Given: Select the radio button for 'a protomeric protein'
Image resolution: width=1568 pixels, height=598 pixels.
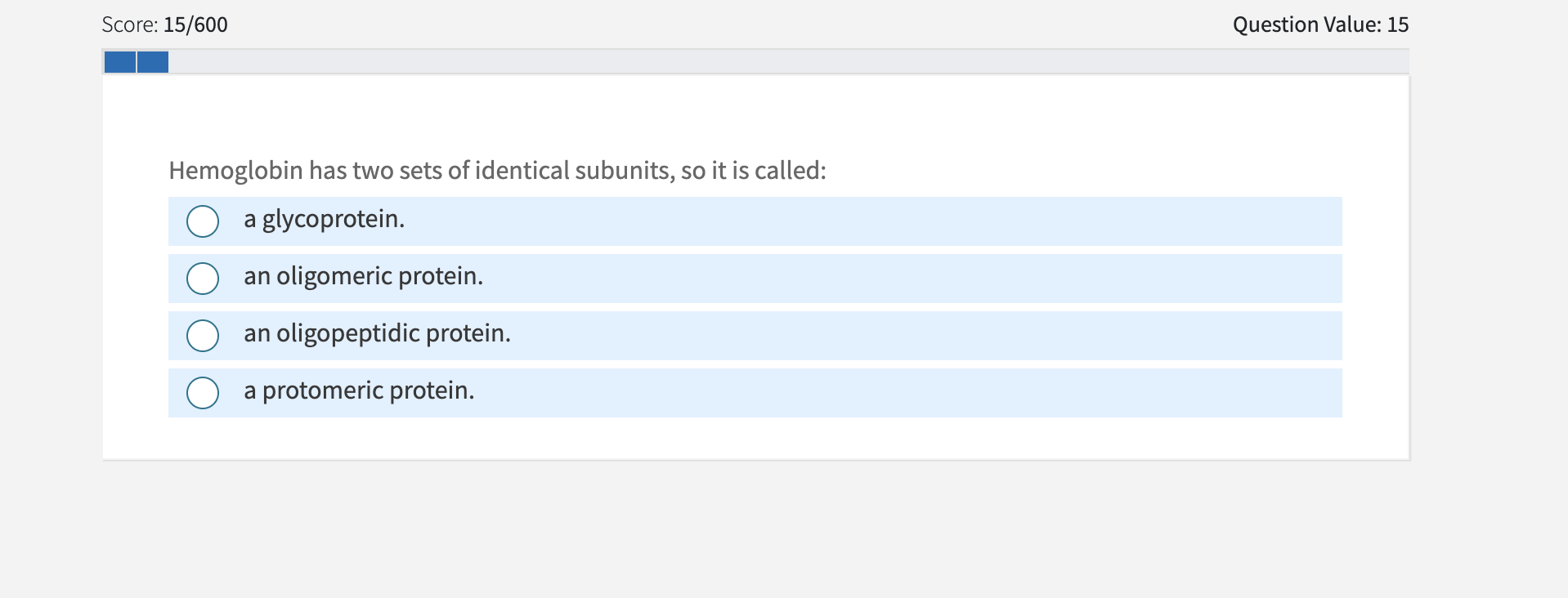Looking at the screenshot, I should pyautogui.click(x=202, y=392).
